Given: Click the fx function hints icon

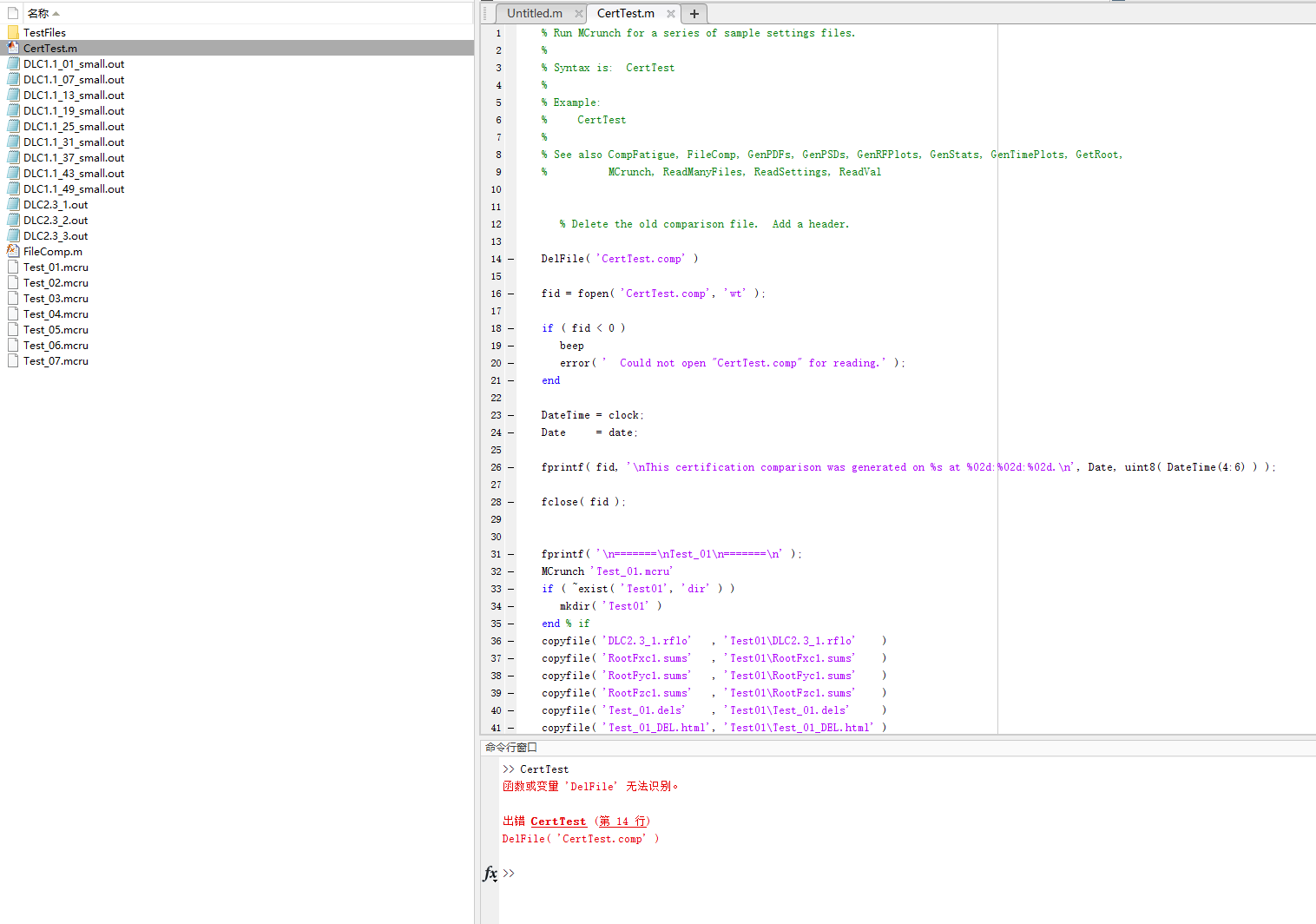Looking at the screenshot, I should pos(489,874).
